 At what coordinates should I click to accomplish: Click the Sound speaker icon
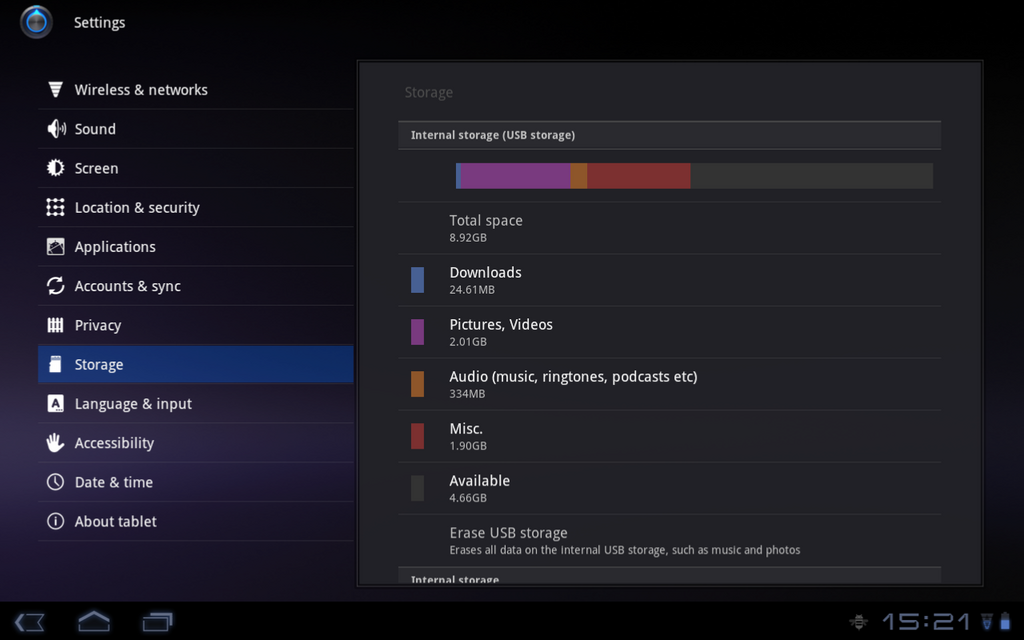click(x=56, y=128)
